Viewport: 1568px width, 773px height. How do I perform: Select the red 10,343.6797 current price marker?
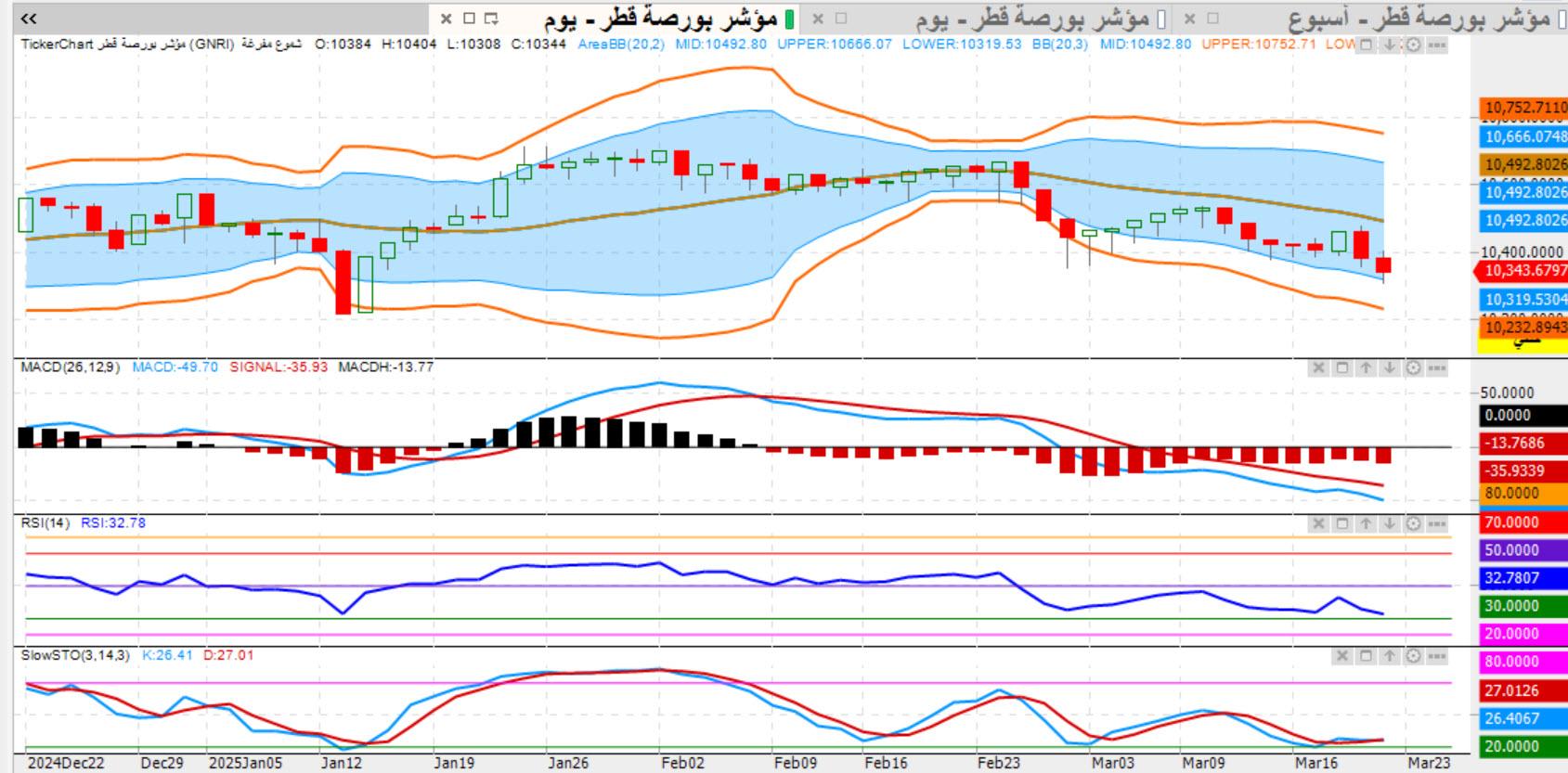(x=1523, y=271)
